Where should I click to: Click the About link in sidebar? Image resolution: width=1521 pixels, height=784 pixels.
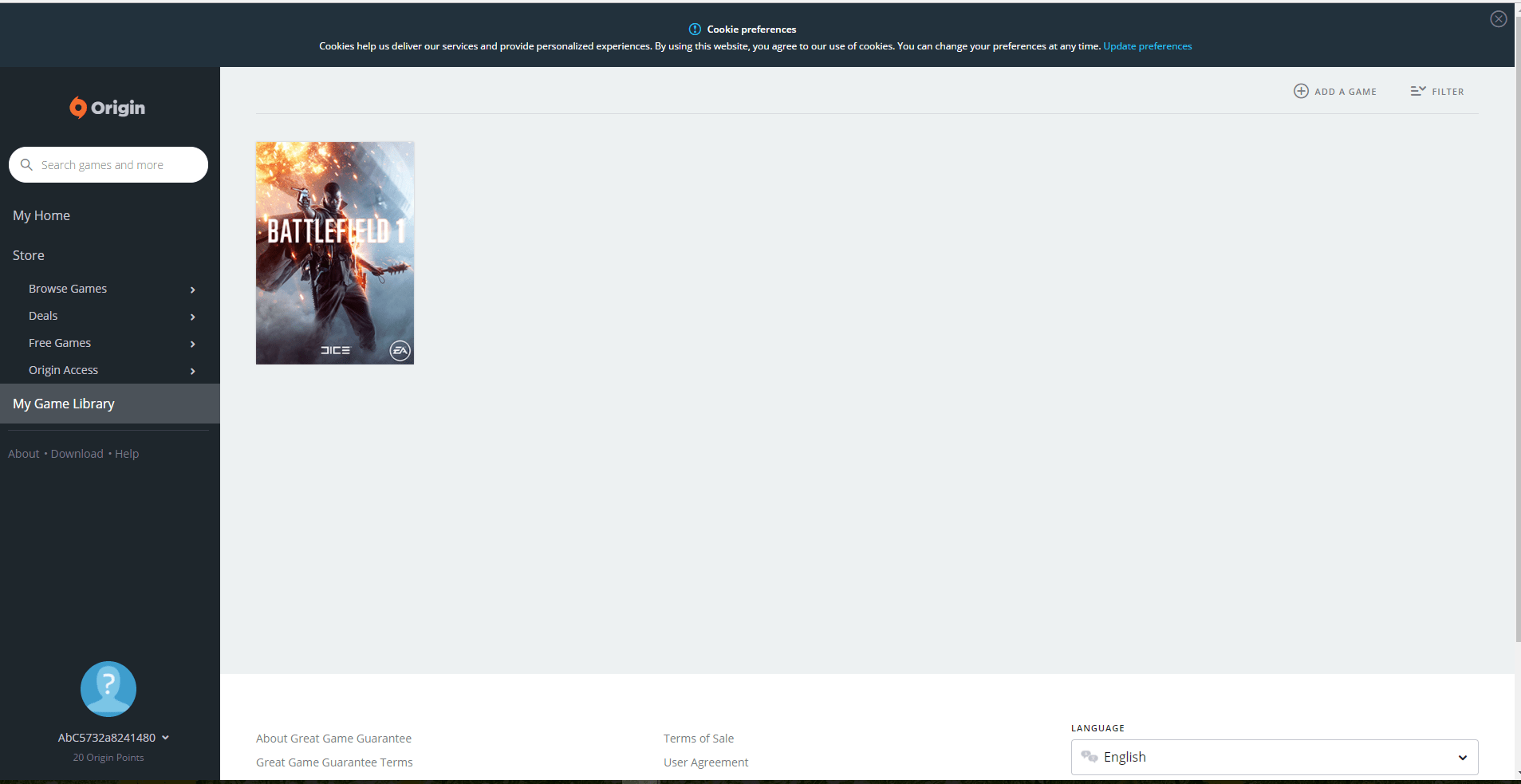[24, 454]
